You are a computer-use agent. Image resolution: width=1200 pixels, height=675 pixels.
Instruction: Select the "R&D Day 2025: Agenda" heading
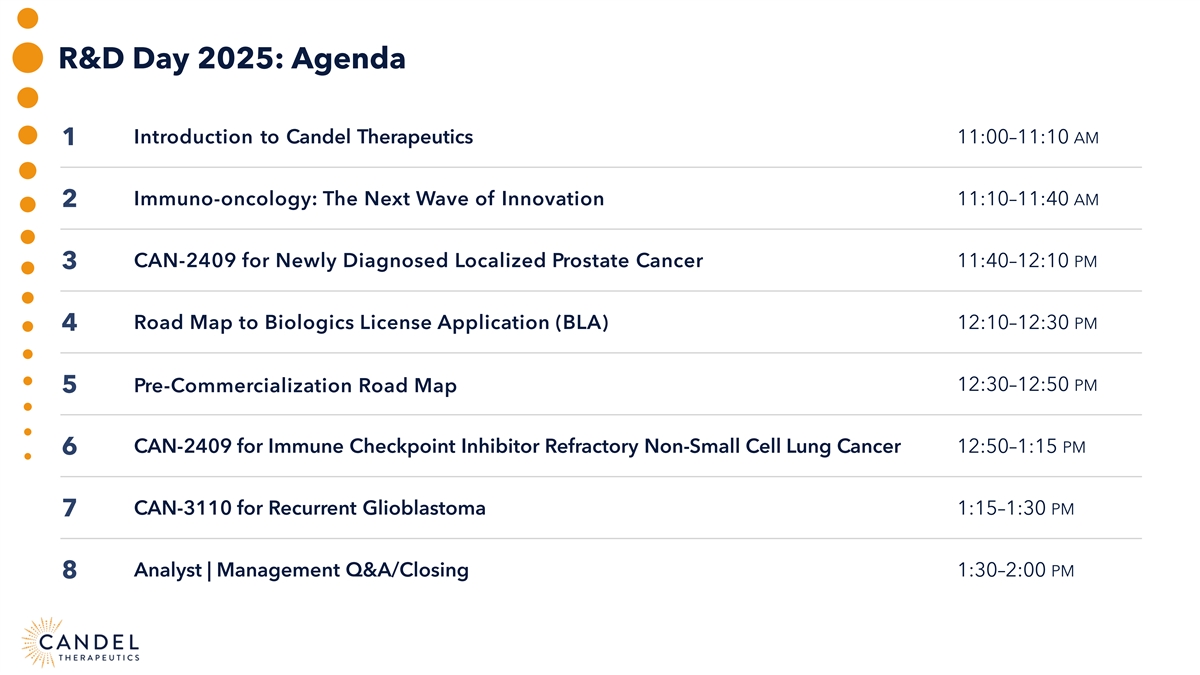point(232,59)
